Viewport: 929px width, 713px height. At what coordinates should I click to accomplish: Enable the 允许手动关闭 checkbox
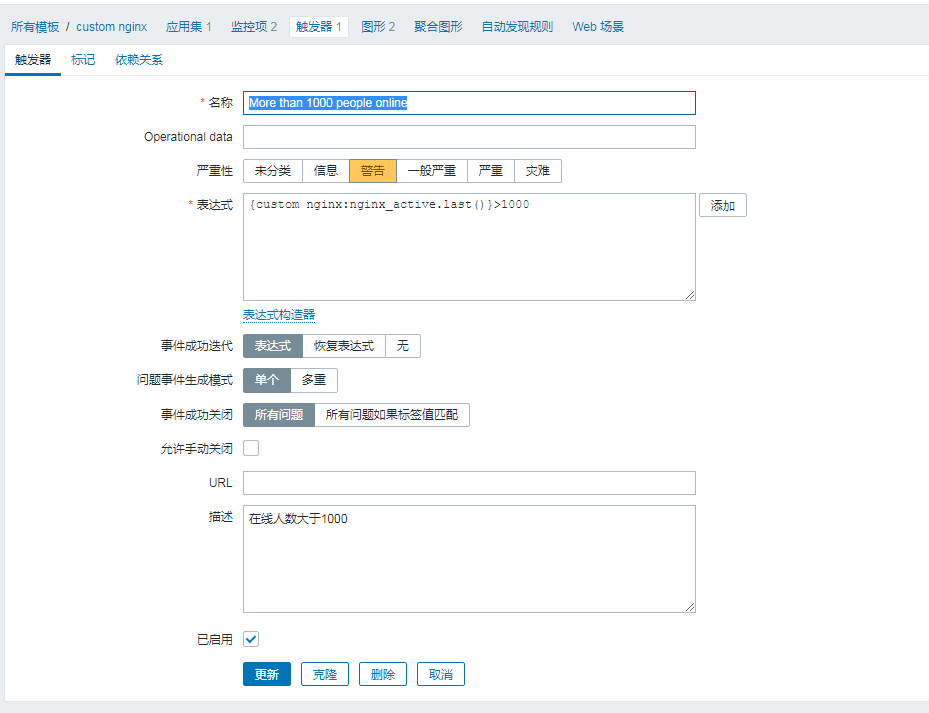251,448
